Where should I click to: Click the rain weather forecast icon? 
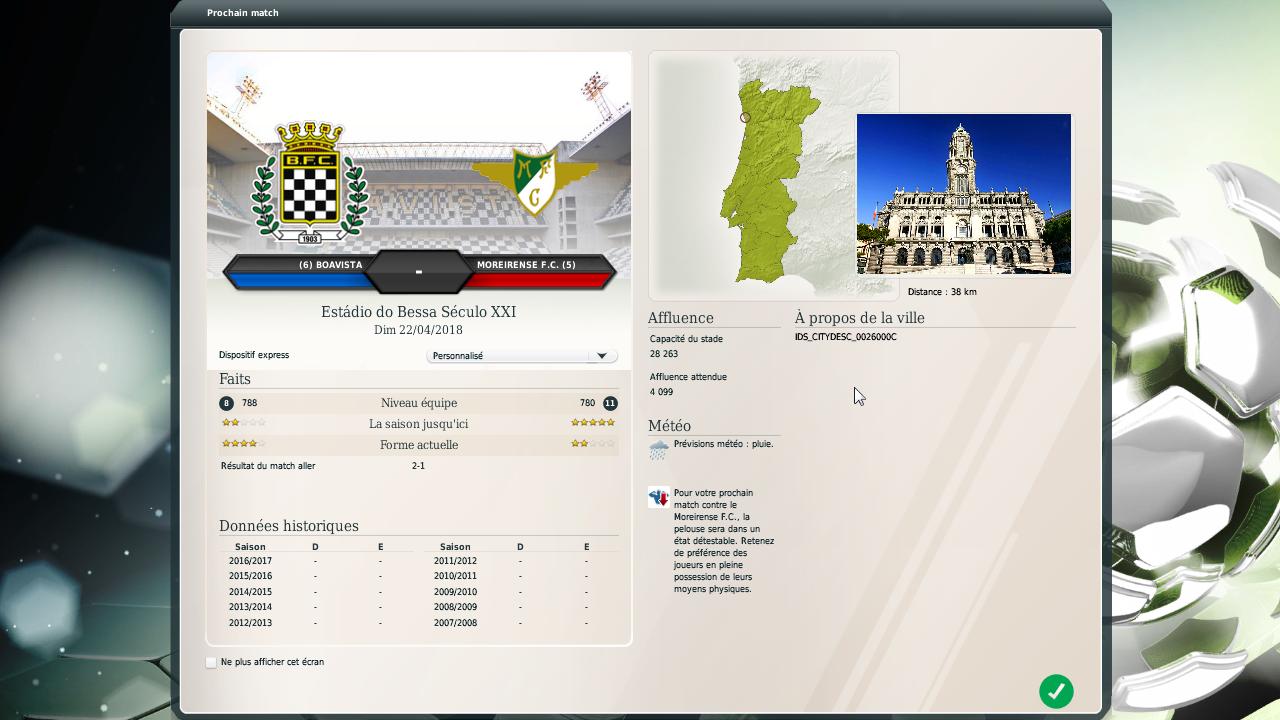pos(658,450)
